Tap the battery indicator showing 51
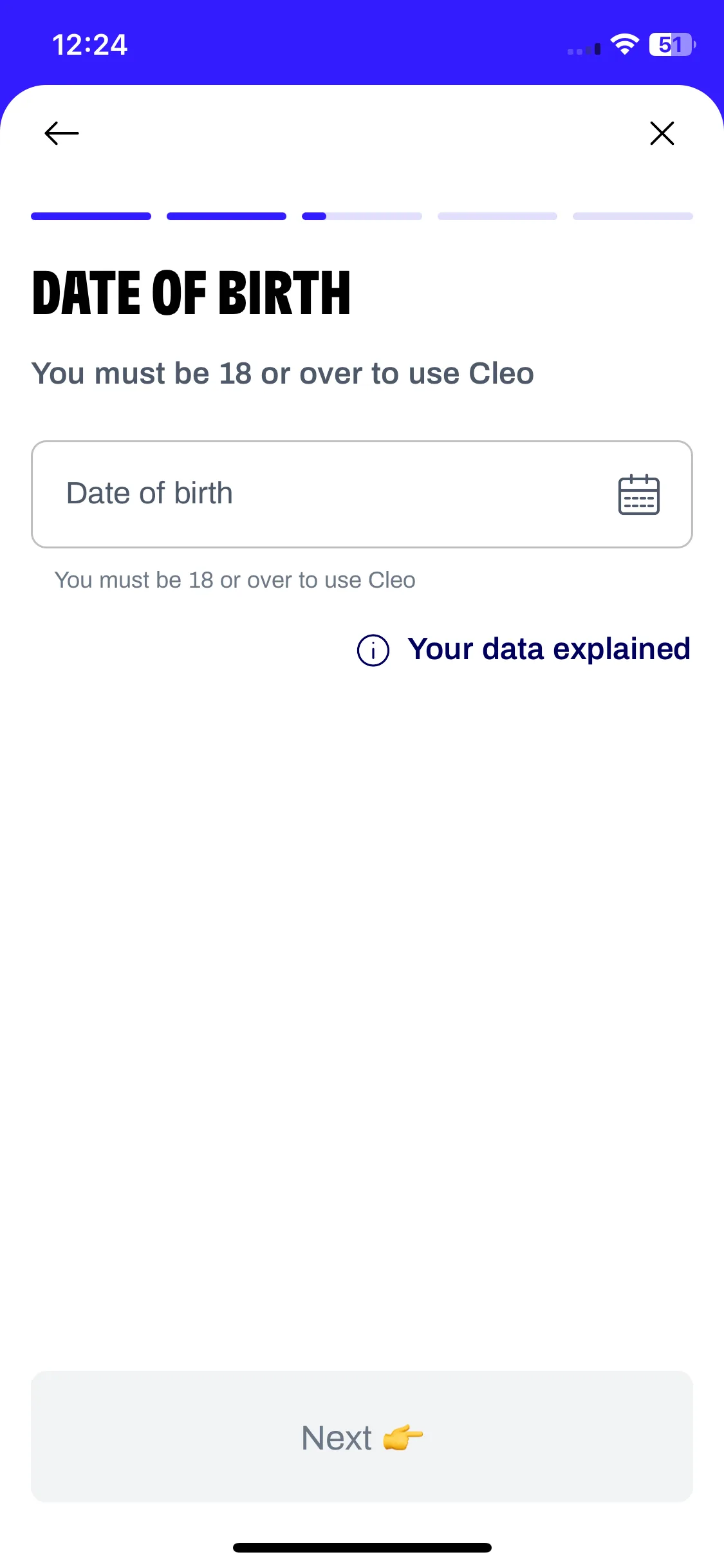The image size is (724, 1568). [673, 44]
